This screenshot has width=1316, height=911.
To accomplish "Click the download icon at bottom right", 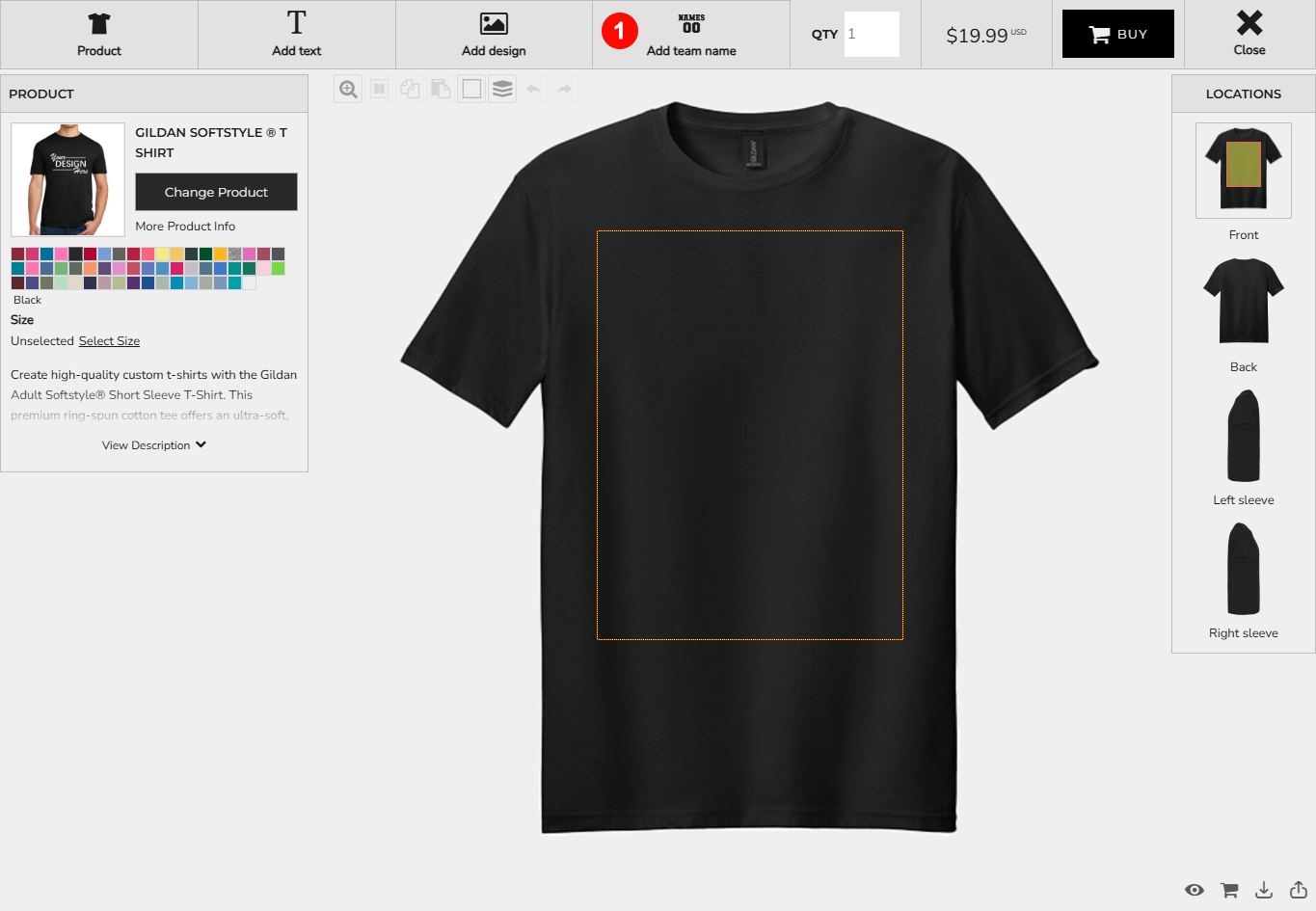I will click(1264, 890).
